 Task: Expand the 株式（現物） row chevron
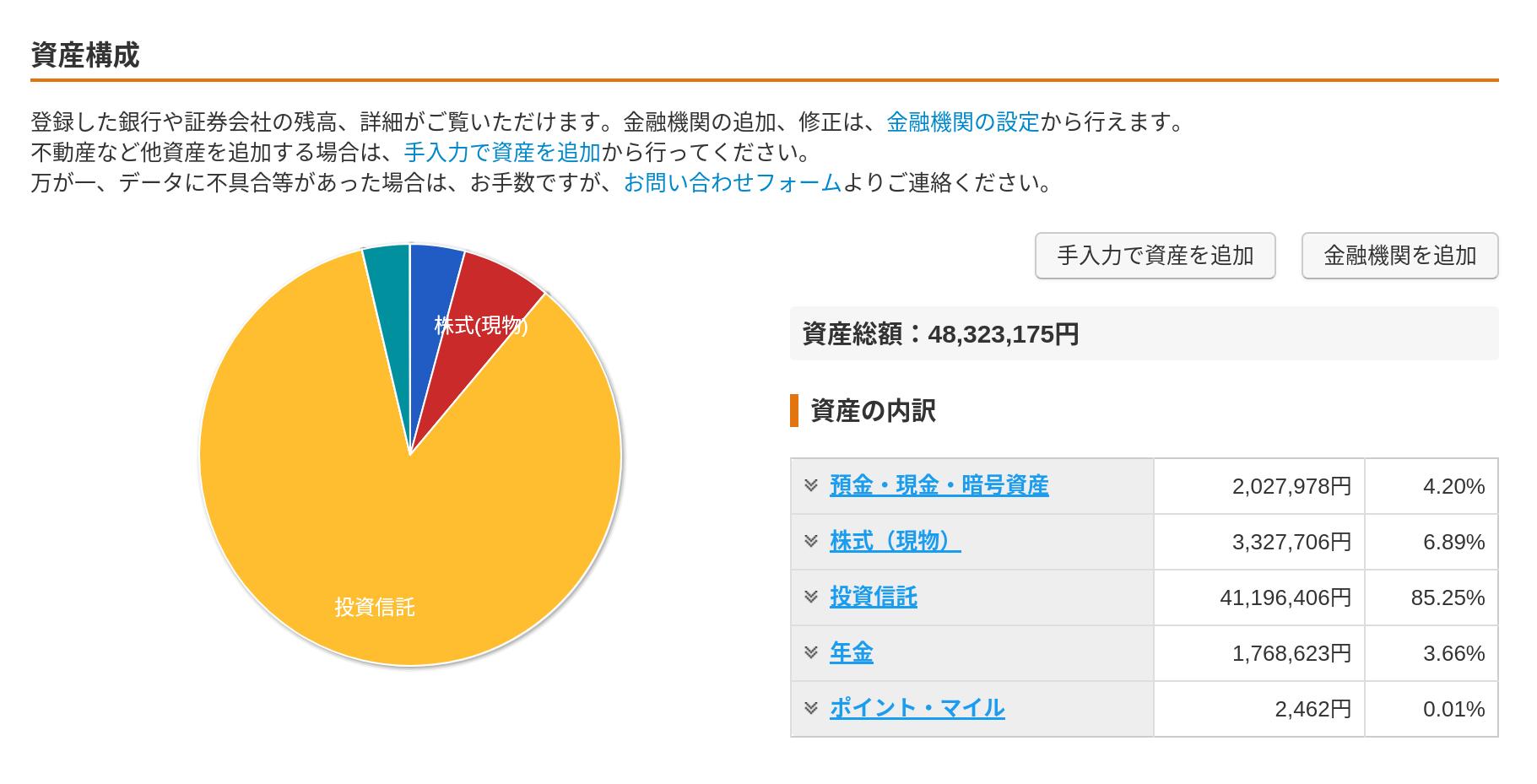click(x=811, y=541)
